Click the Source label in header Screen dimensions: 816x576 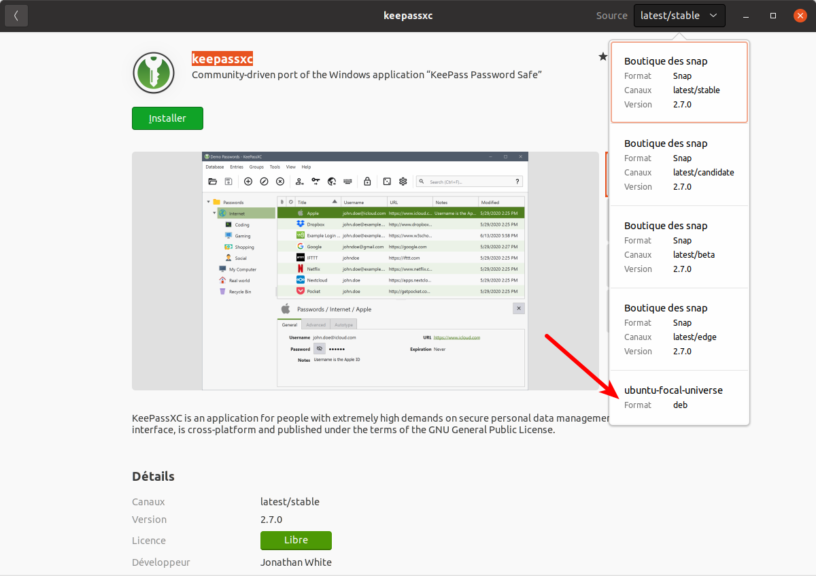[x=611, y=16]
